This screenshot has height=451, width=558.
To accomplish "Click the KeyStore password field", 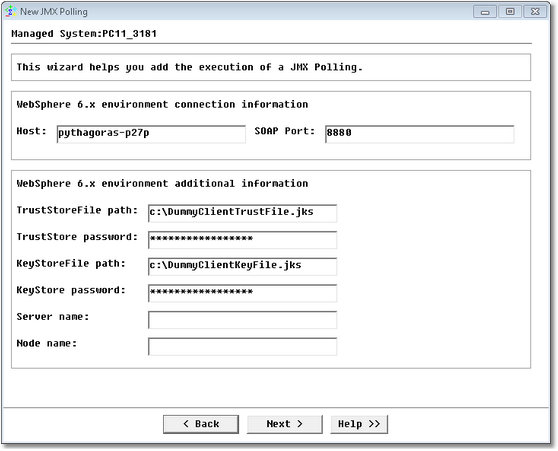I will pyautogui.click(x=242, y=293).
